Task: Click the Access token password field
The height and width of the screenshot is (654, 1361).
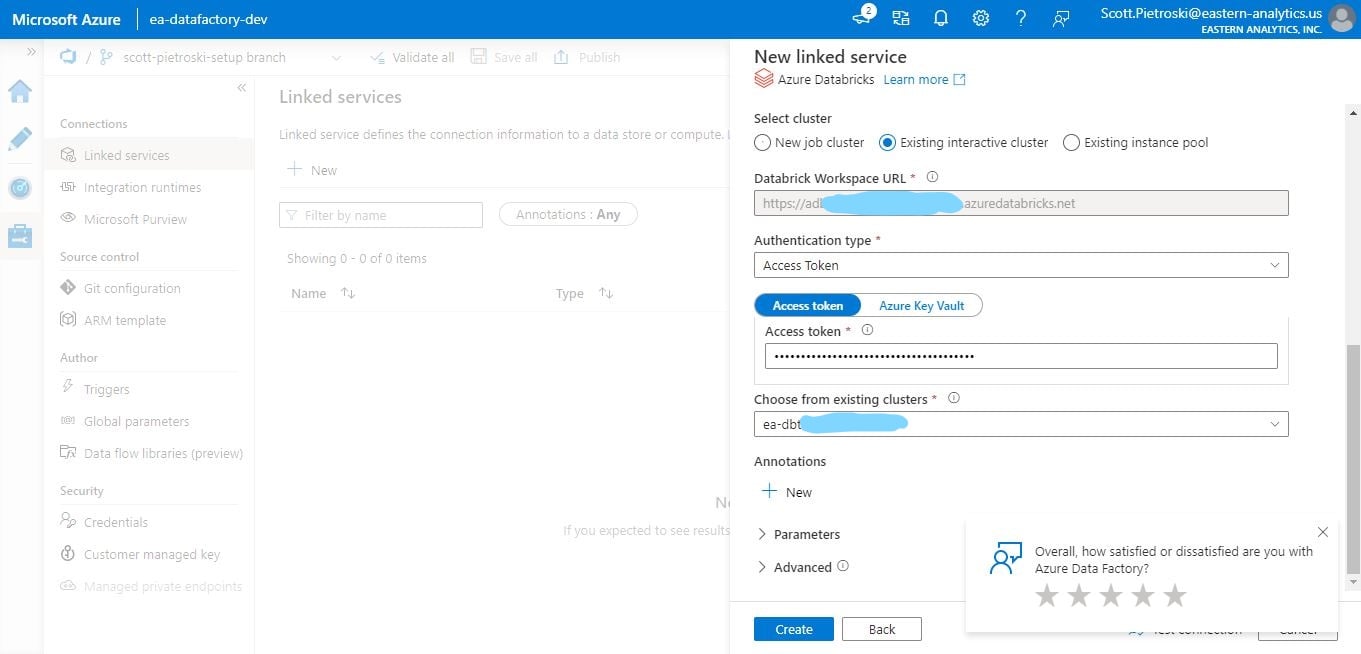Action: click(x=1021, y=356)
